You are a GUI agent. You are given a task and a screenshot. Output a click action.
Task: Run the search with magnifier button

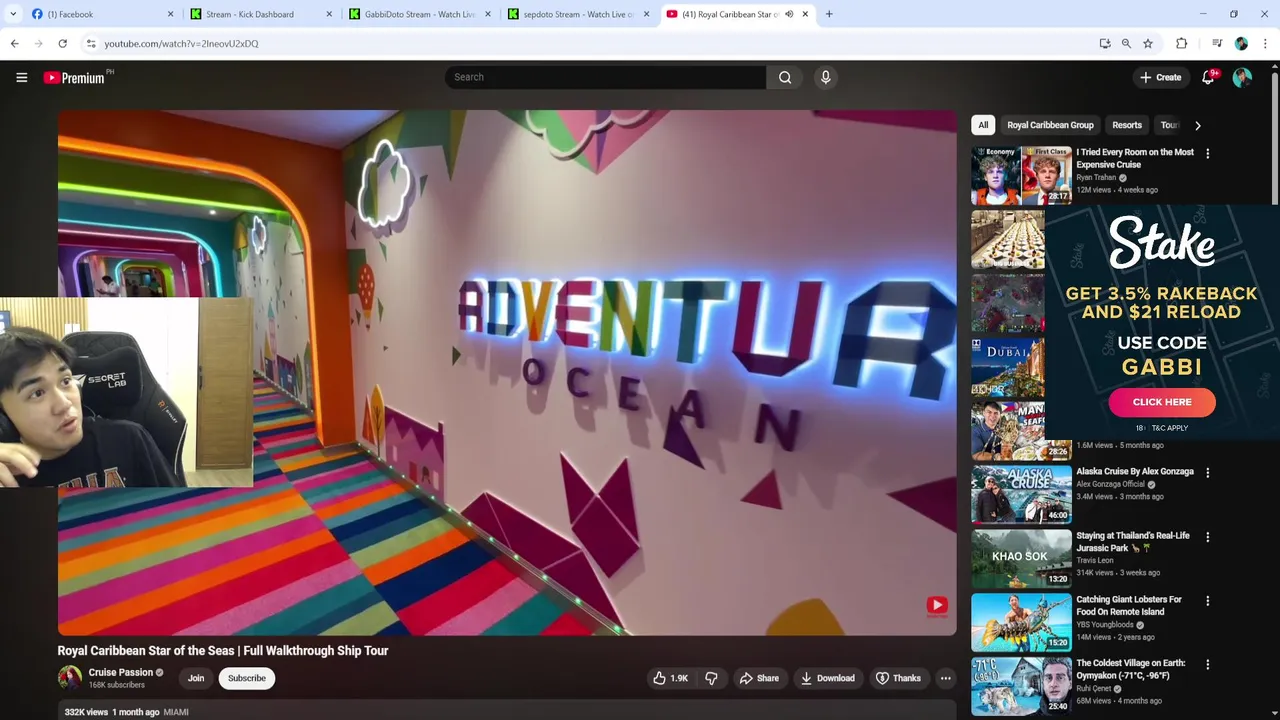(x=785, y=77)
